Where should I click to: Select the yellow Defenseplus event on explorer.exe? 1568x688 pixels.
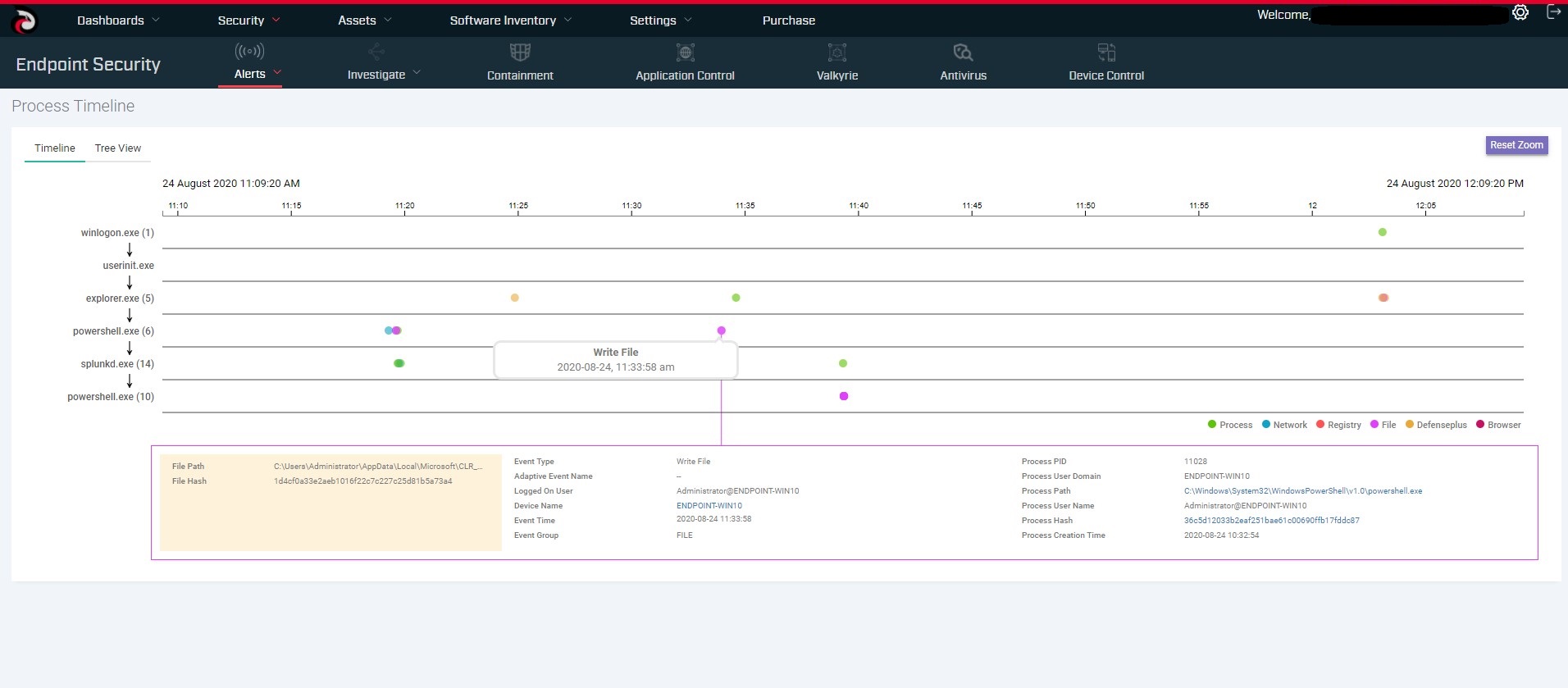pyautogui.click(x=514, y=298)
